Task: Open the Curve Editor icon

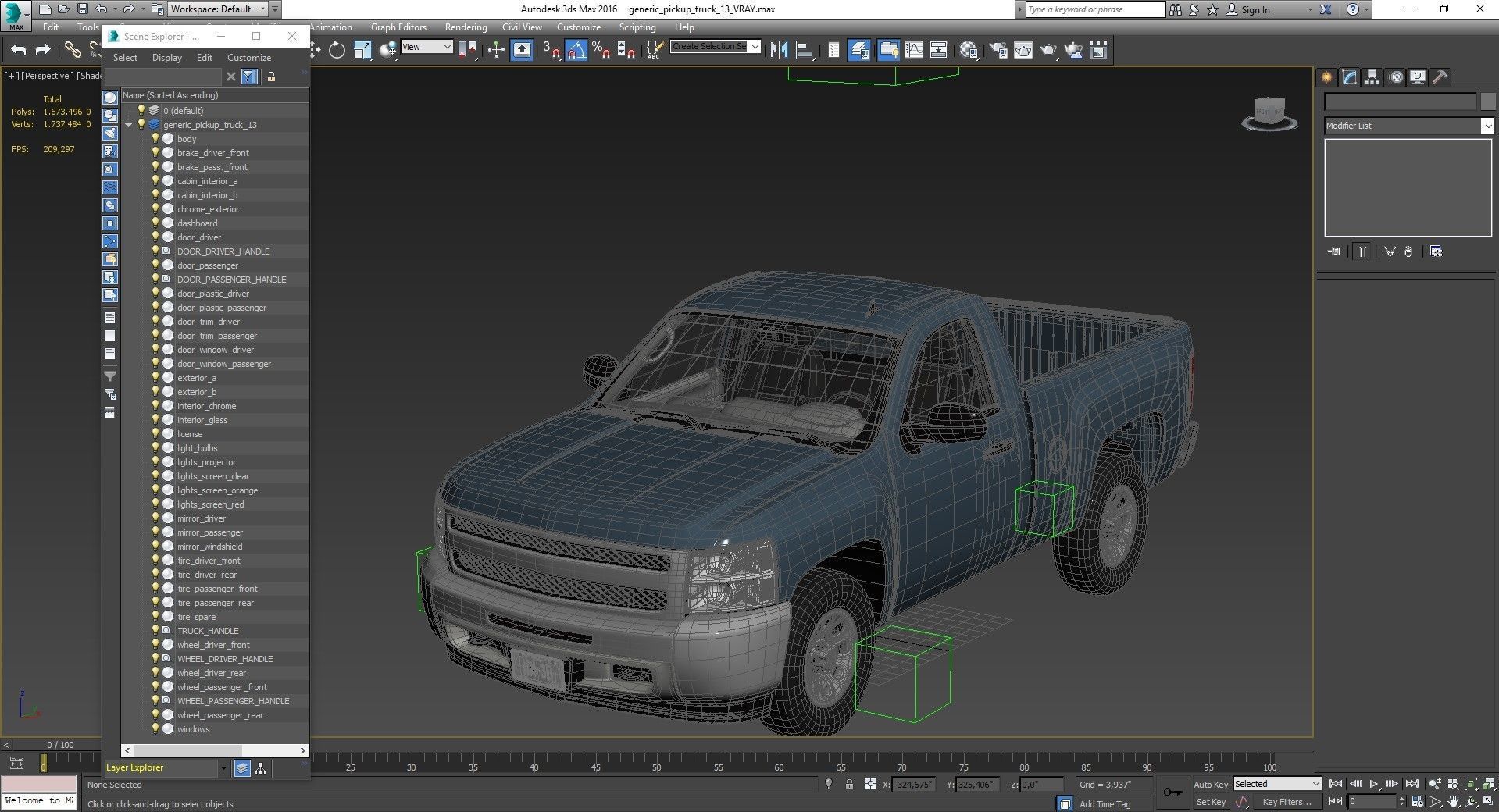Action: 914,51
